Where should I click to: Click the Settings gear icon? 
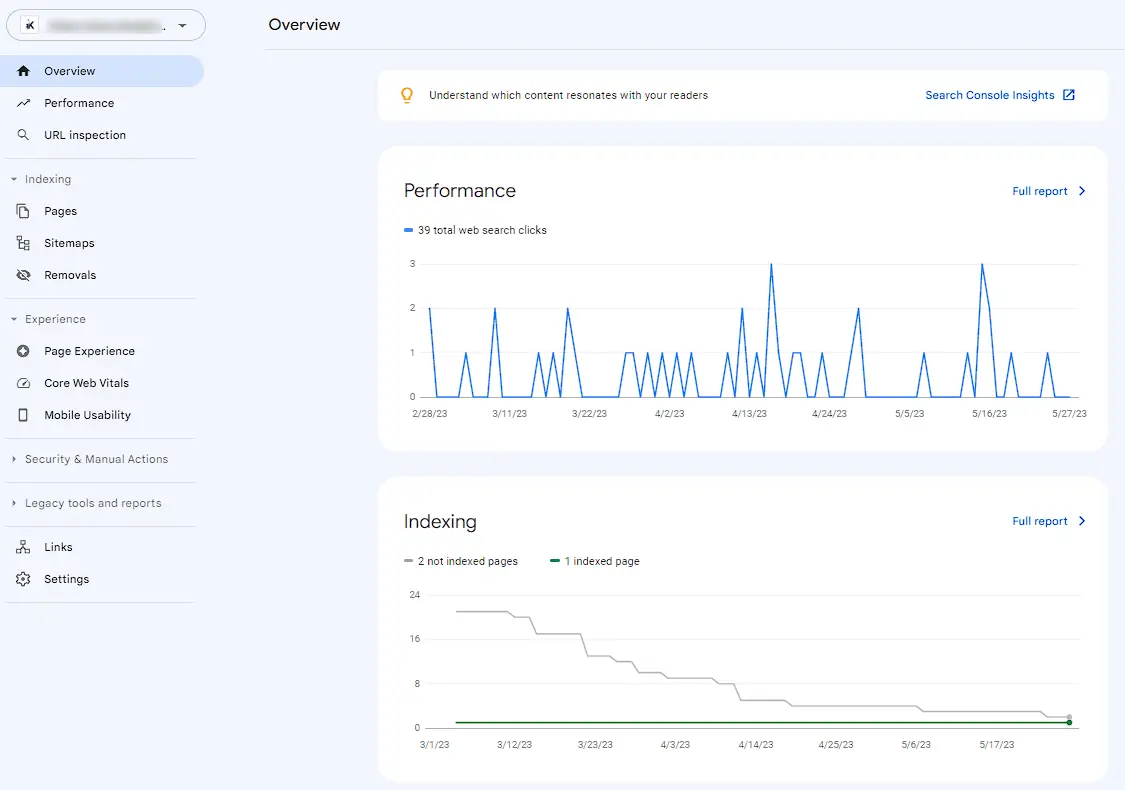(24, 579)
